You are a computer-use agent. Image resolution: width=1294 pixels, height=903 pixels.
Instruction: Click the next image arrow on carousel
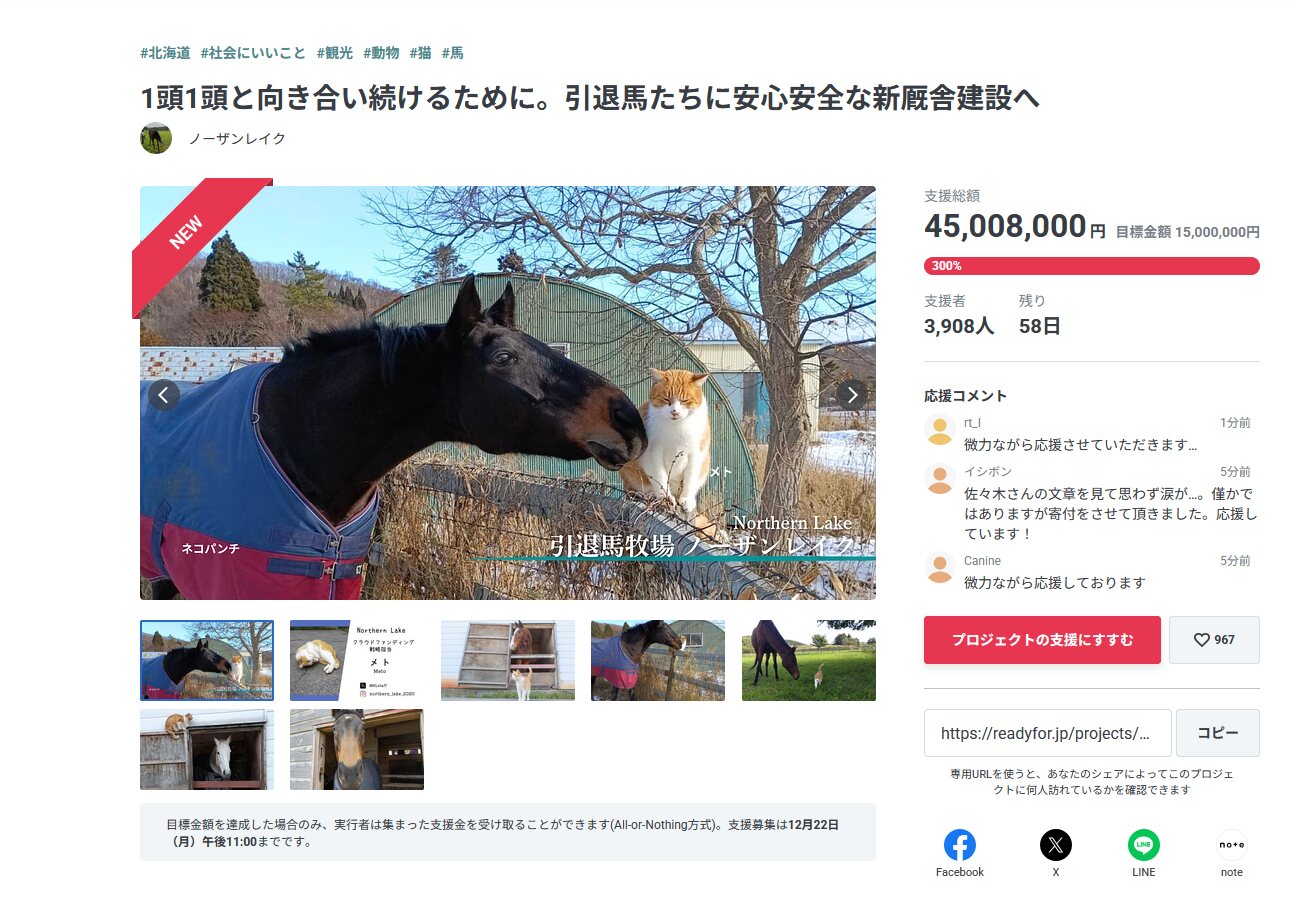coord(852,394)
